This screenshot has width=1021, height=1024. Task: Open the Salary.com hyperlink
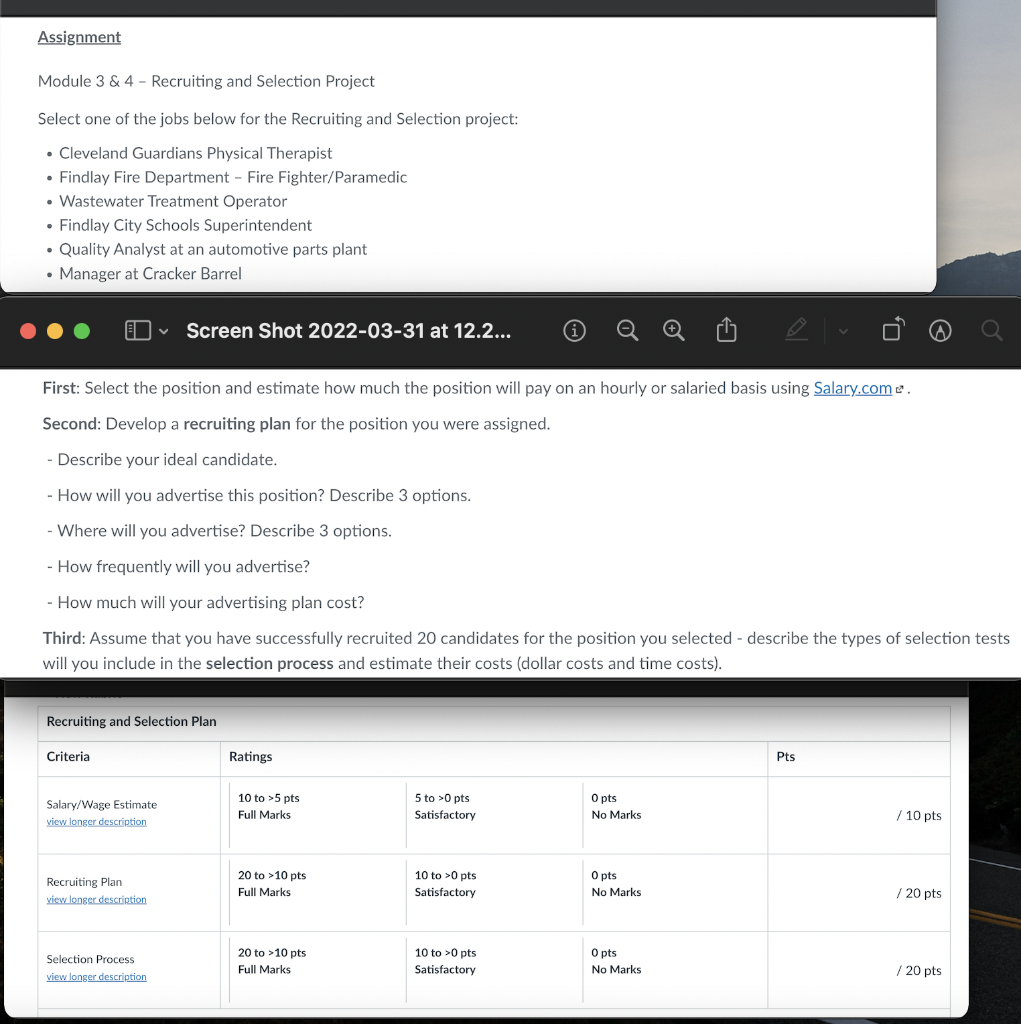click(x=852, y=388)
